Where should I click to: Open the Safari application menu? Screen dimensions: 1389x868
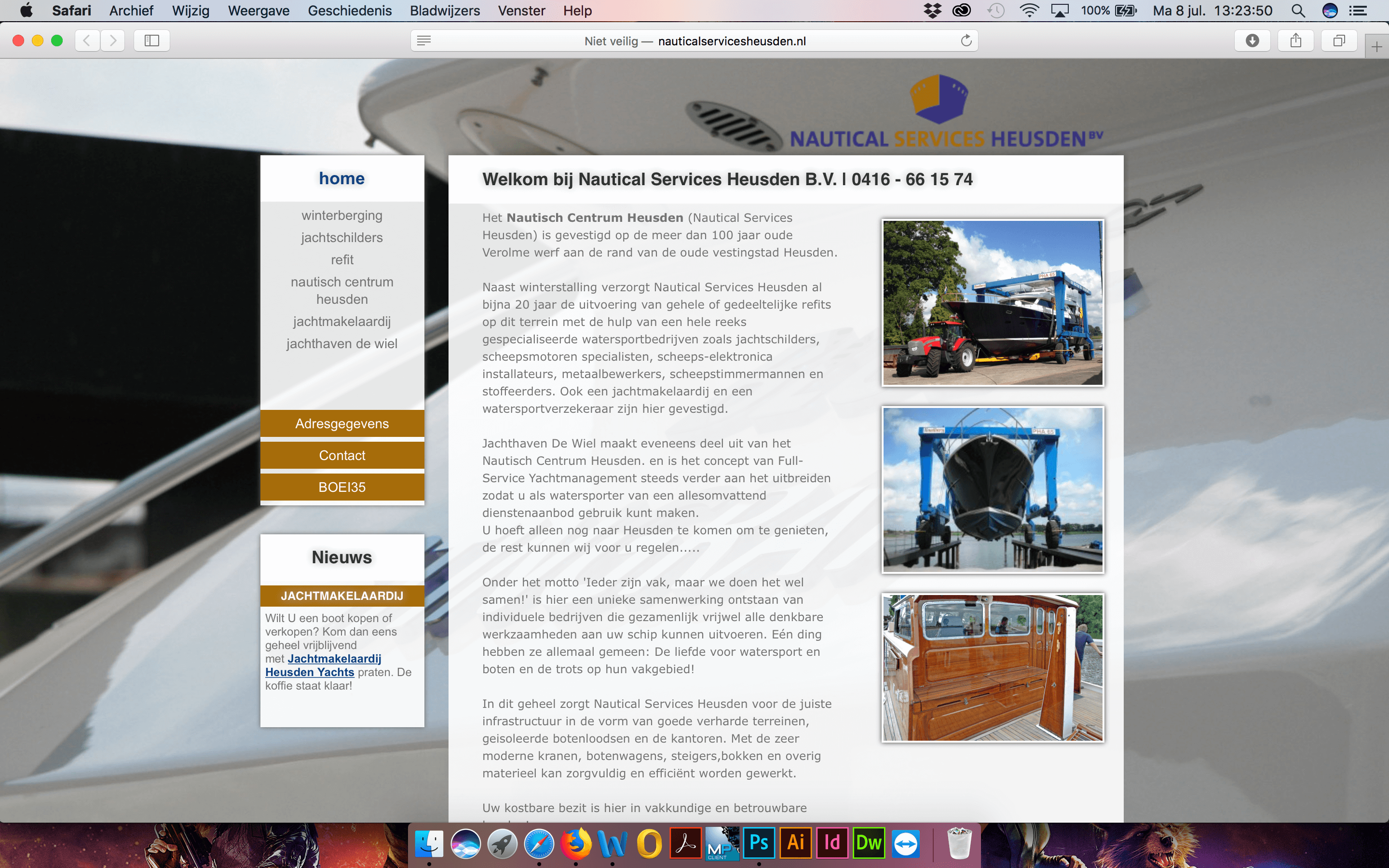71,10
